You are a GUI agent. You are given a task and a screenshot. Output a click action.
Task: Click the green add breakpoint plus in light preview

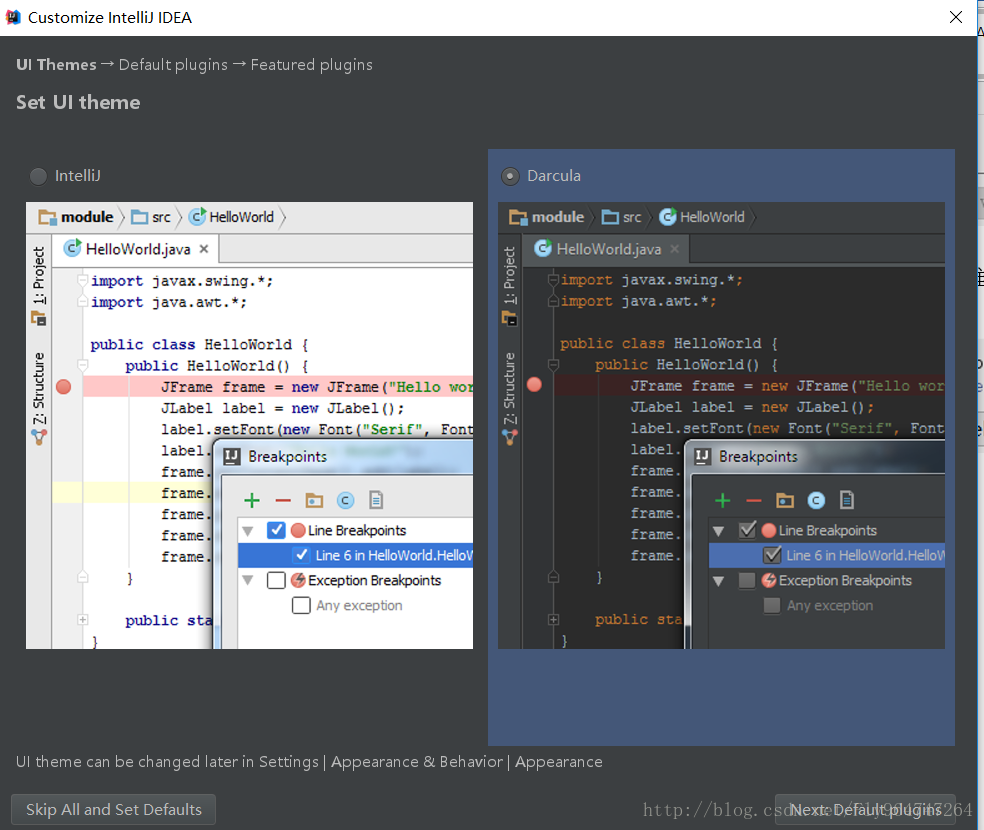[252, 500]
